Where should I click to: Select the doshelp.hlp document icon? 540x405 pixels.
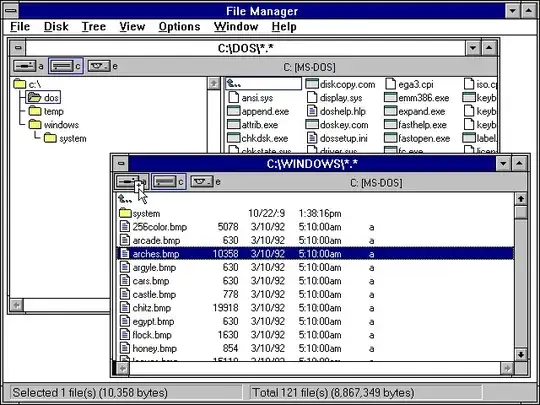(x=312, y=111)
